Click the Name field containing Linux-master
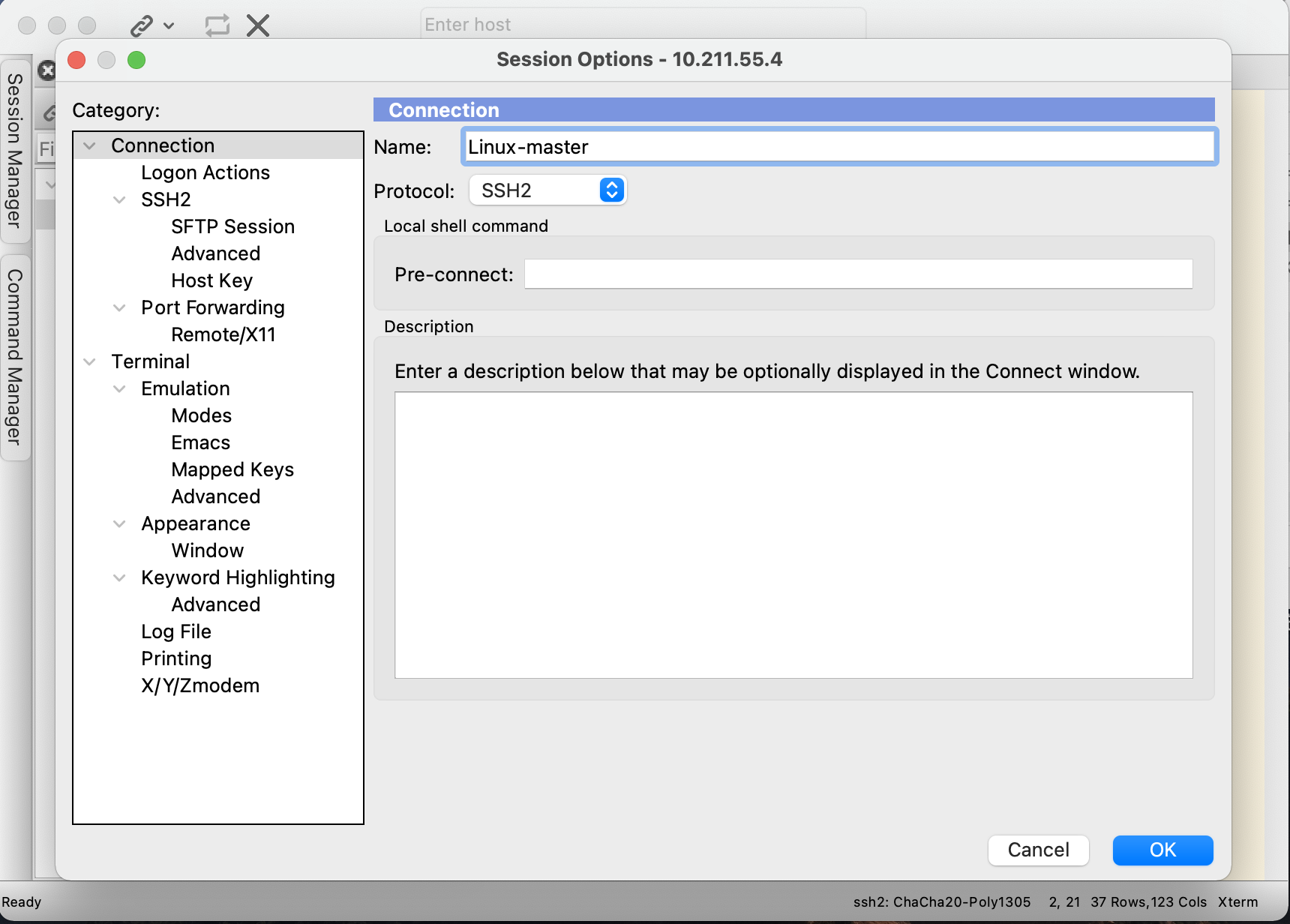Screen dimensions: 1290x924 tap(750, 147)
